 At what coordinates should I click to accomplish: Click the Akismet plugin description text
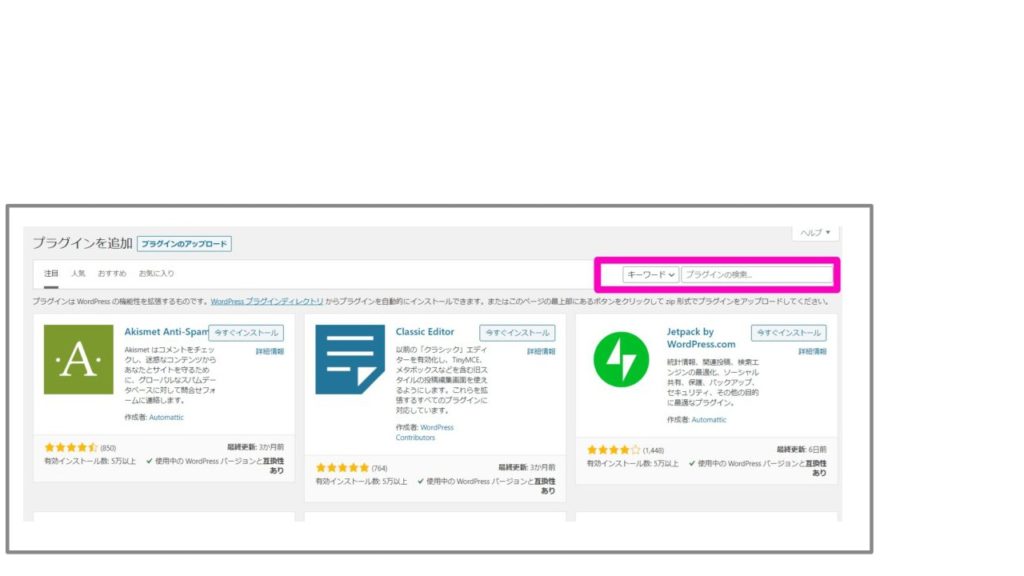(x=170, y=375)
